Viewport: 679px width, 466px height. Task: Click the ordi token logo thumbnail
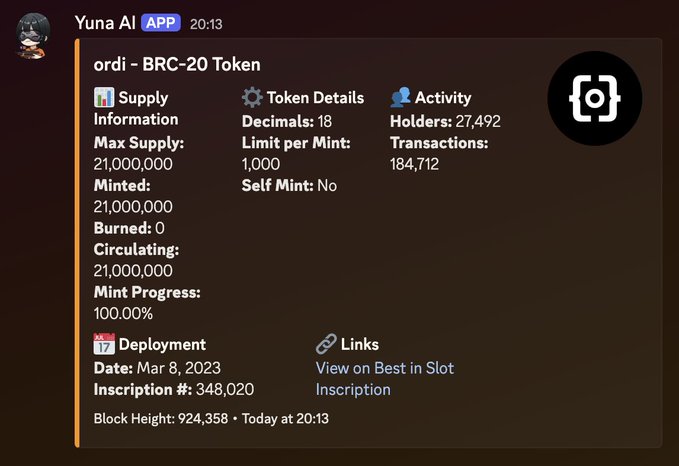point(594,99)
